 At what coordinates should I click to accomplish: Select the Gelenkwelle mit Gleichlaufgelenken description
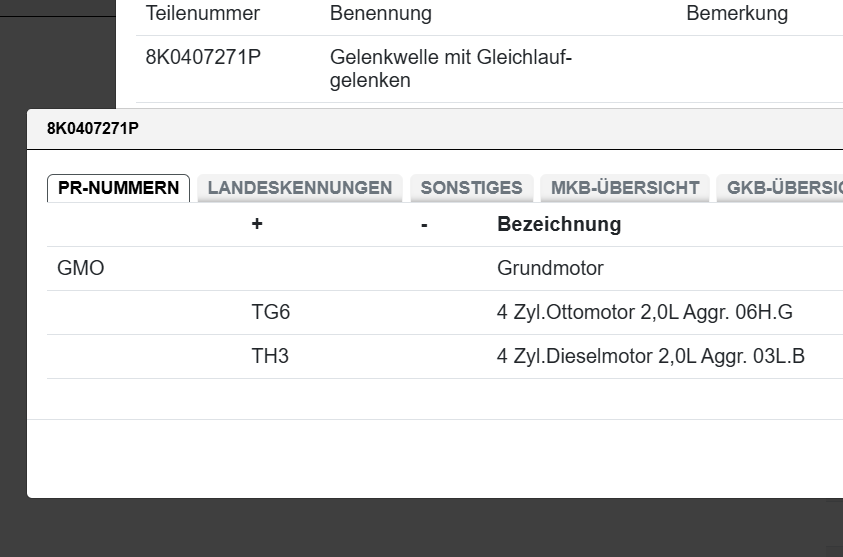[450, 69]
